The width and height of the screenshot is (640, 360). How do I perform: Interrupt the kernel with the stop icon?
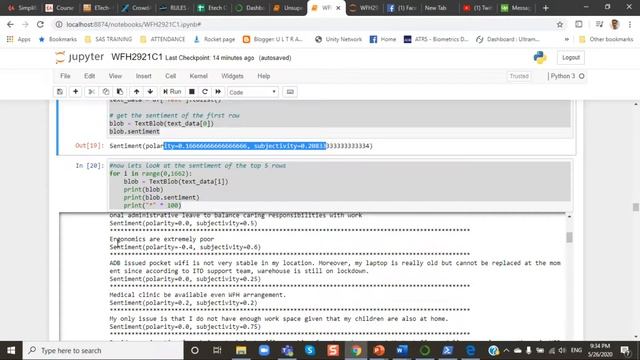191,92
